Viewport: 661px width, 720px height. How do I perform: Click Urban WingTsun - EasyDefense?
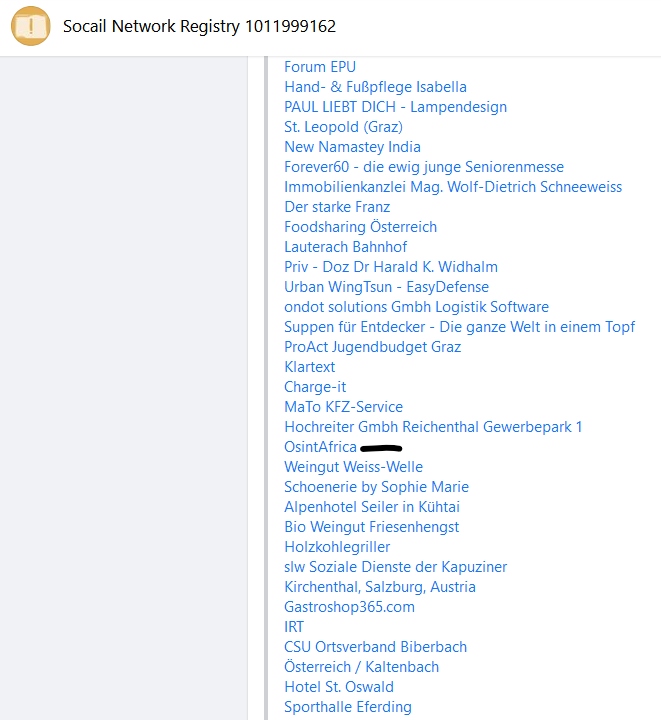click(x=386, y=287)
